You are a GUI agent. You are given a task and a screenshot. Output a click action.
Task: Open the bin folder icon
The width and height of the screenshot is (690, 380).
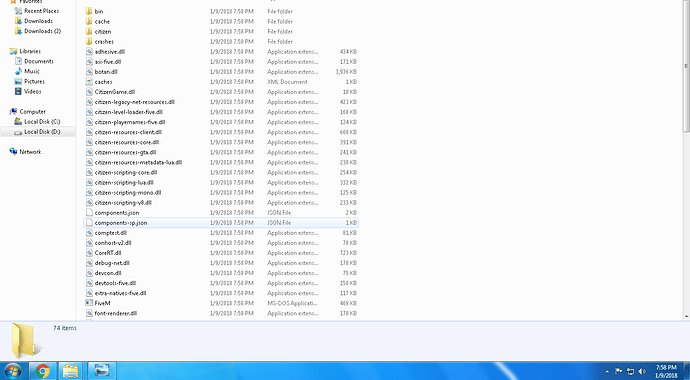point(89,11)
